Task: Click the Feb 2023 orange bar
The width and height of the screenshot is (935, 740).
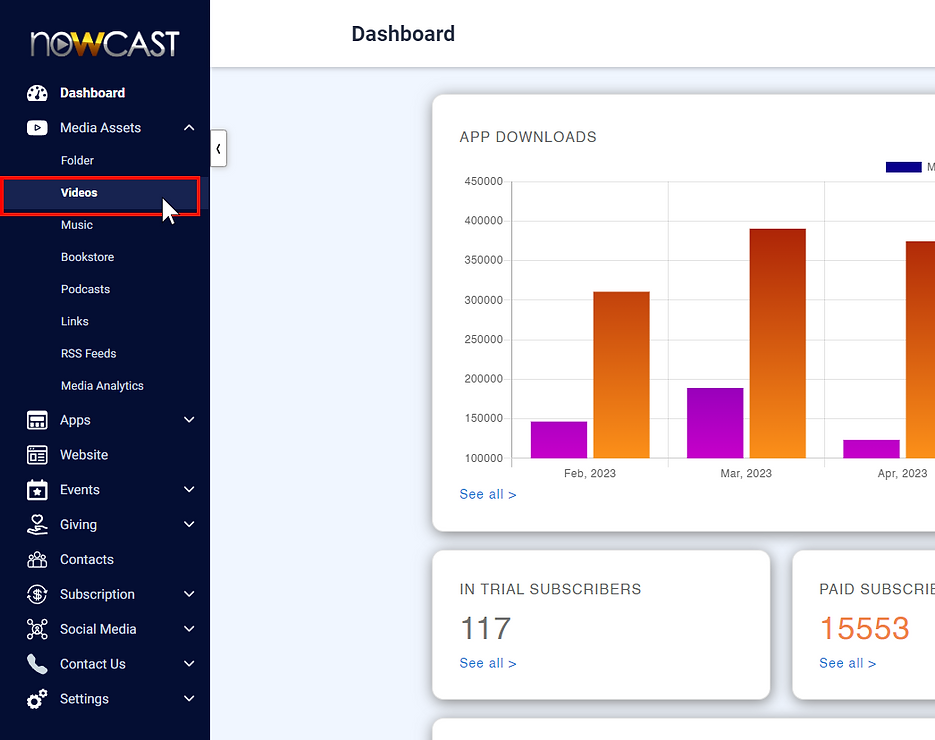Action: (621, 374)
